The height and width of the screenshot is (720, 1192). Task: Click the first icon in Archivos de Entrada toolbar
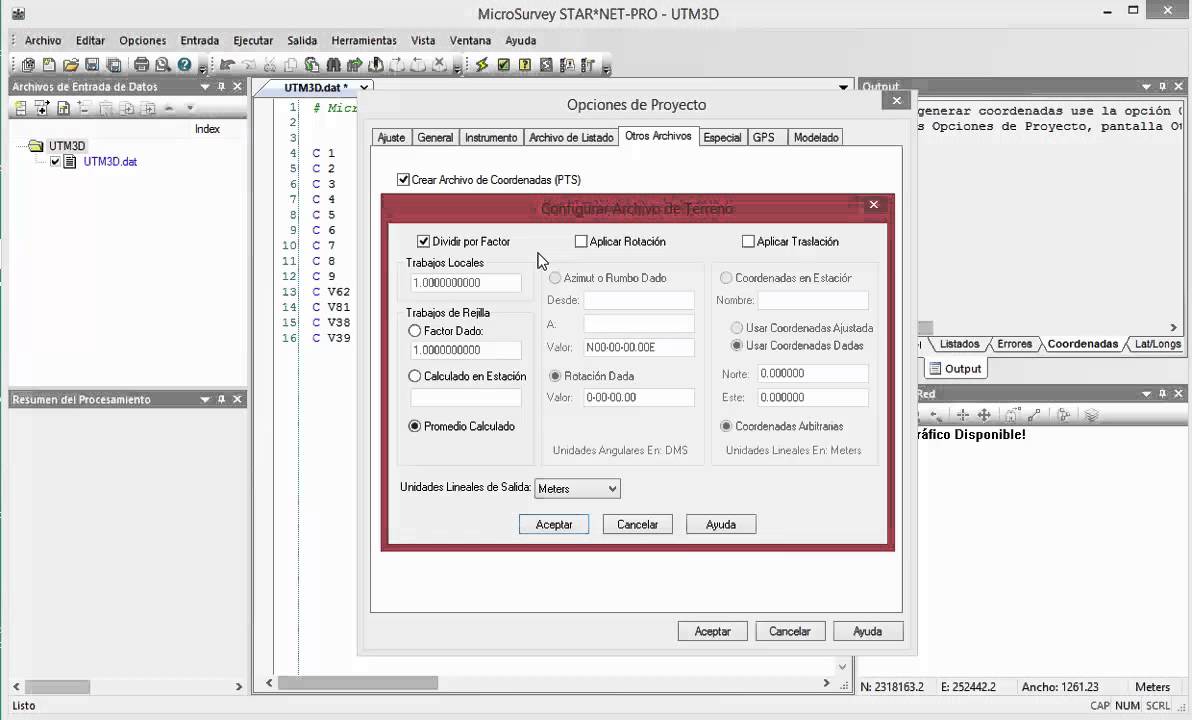click(21, 109)
